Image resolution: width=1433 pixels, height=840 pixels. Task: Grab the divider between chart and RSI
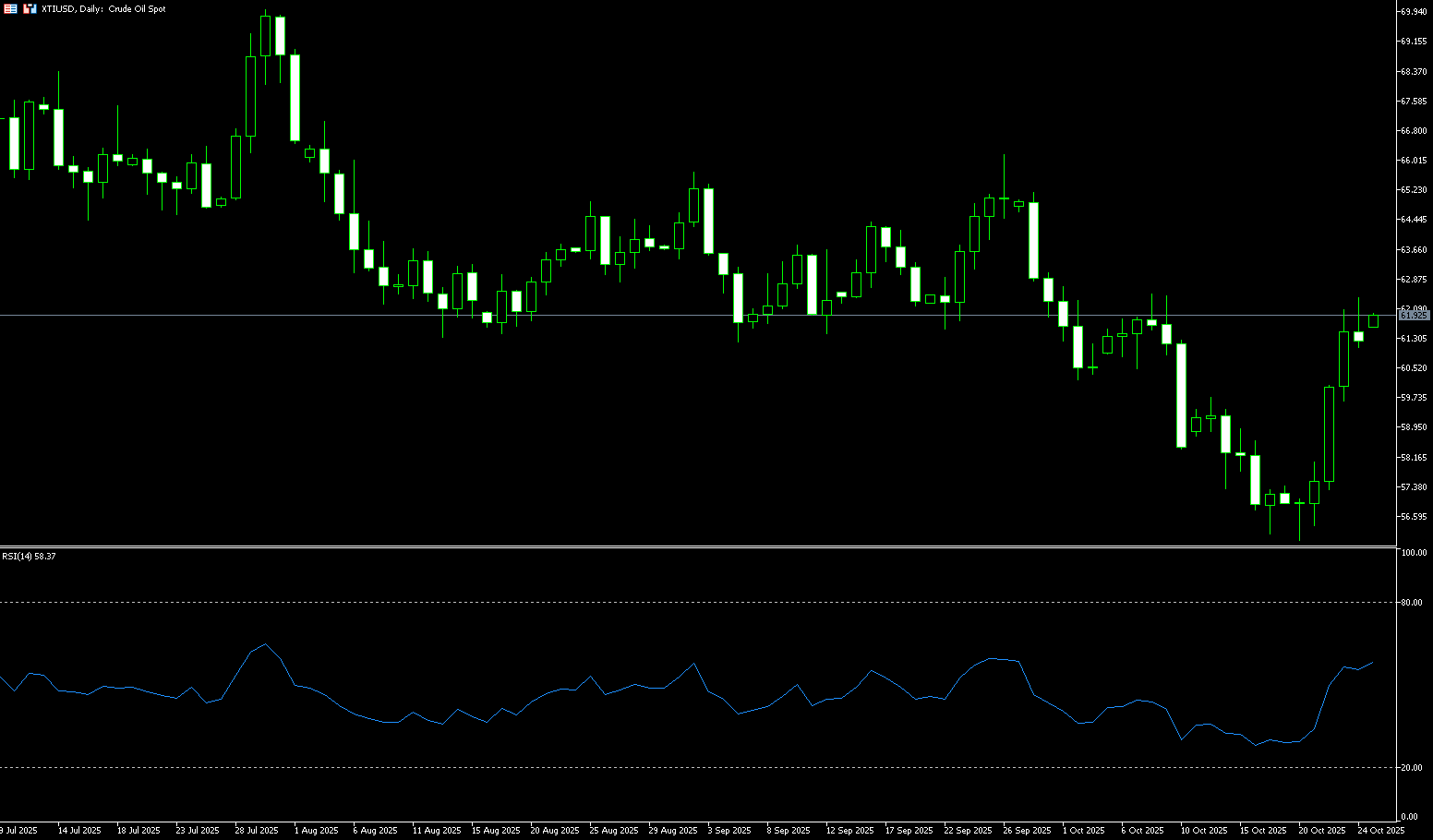(698, 547)
